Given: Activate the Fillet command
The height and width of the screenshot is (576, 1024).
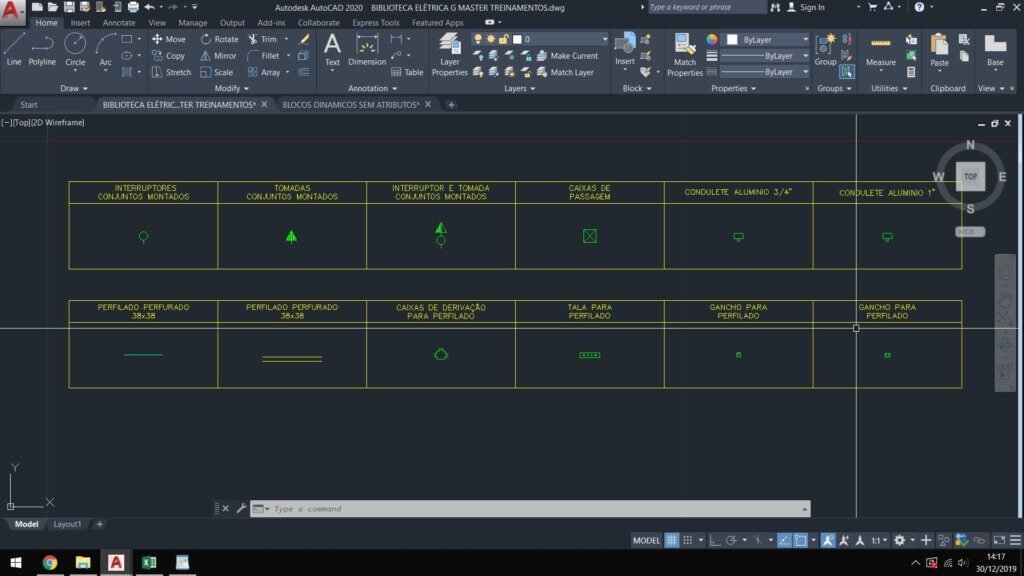Looking at the screenshot, I should click(x=263, y=56).
